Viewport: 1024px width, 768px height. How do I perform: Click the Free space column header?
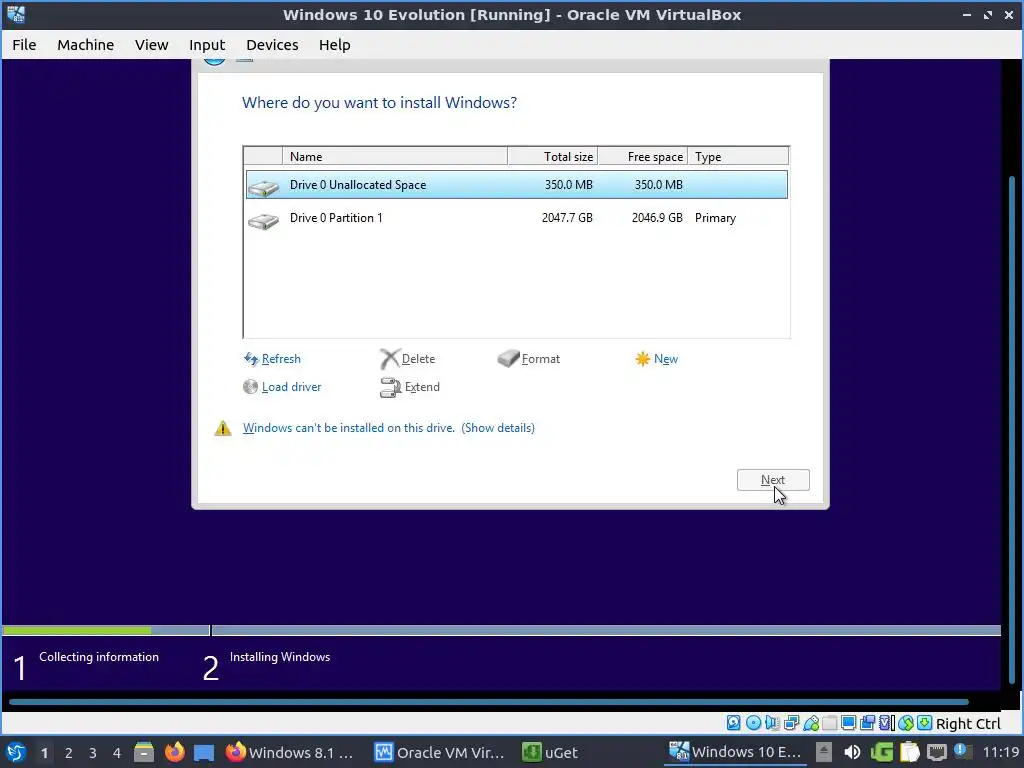point(643,157)
